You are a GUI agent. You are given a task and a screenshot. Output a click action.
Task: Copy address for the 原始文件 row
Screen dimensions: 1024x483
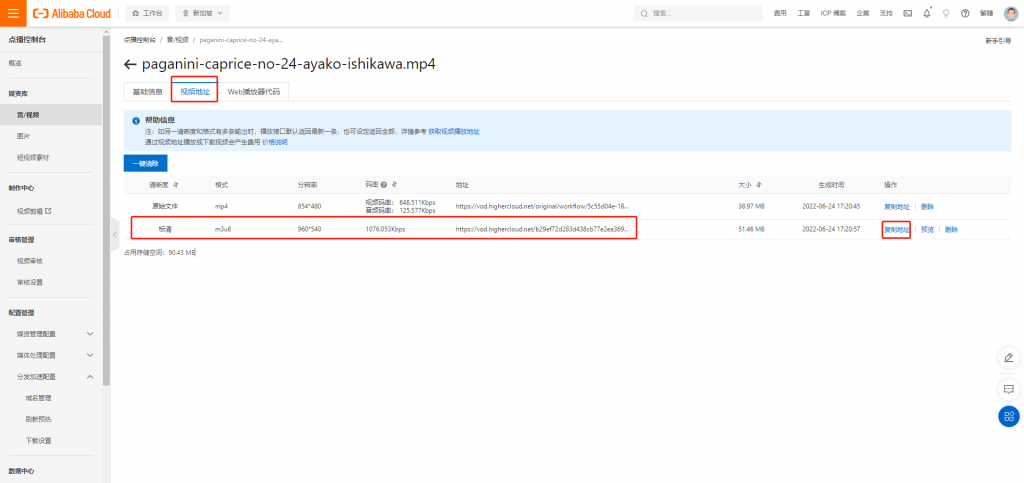coord(897,207)
